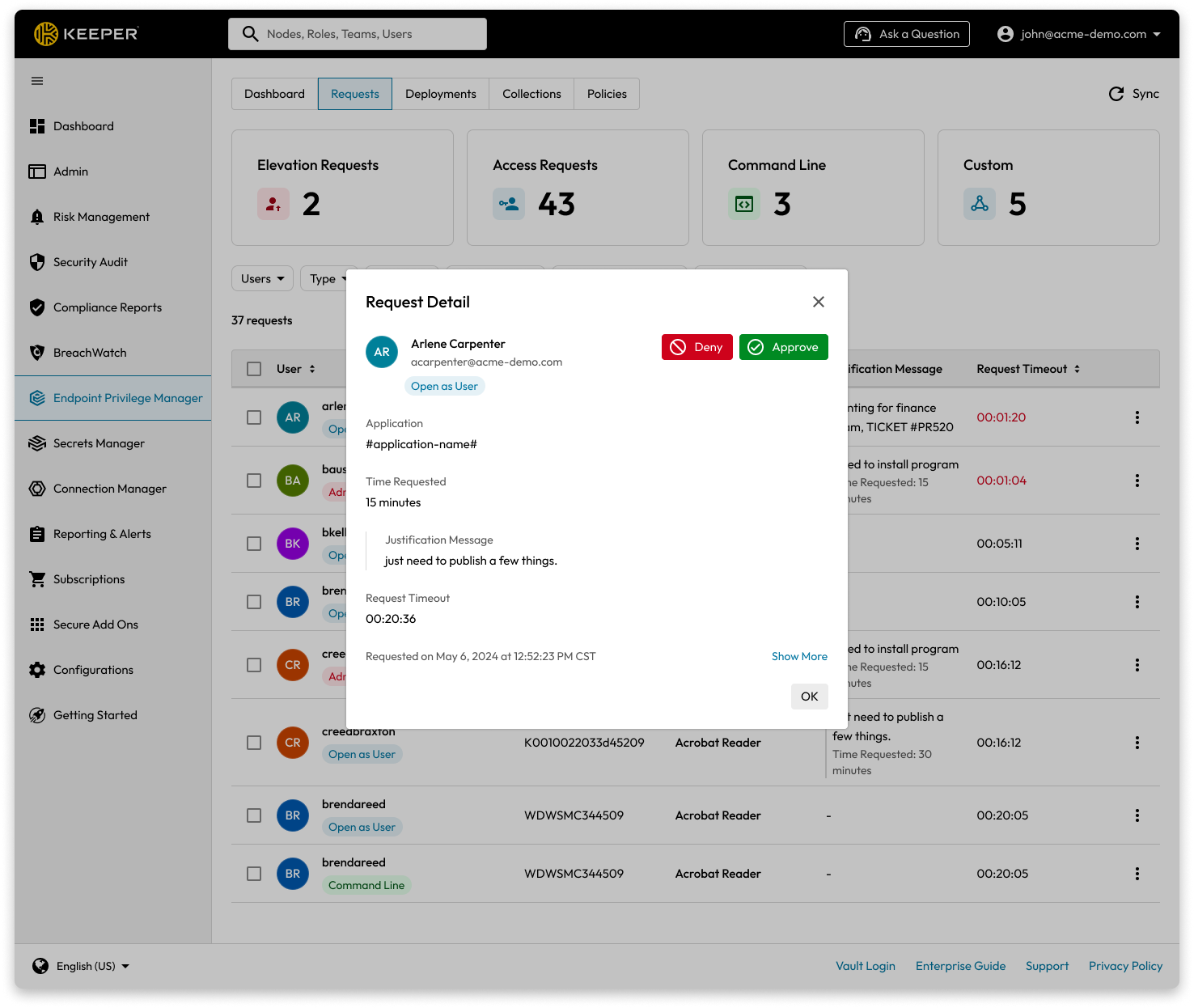Click the Show More link in the dialog
Screen dimensions: 1194x1008
point(799,656)
